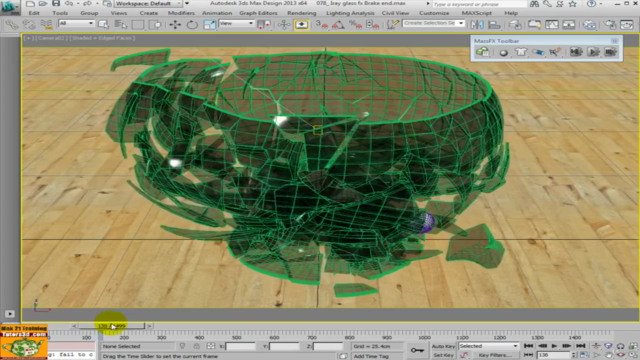Open MassFX World Parameters tool

tap(482, 52)
